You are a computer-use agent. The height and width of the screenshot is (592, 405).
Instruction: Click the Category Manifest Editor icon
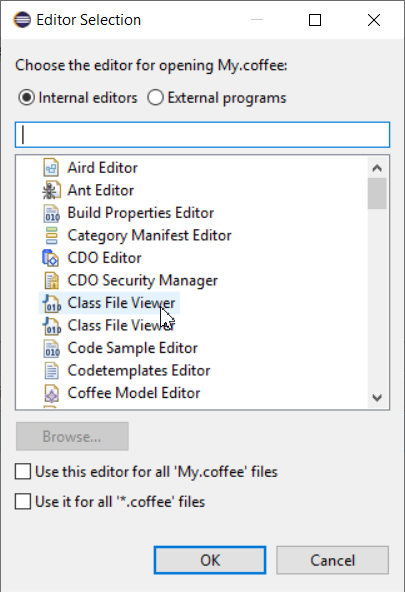pyautogui.click(x=51, y=236)
